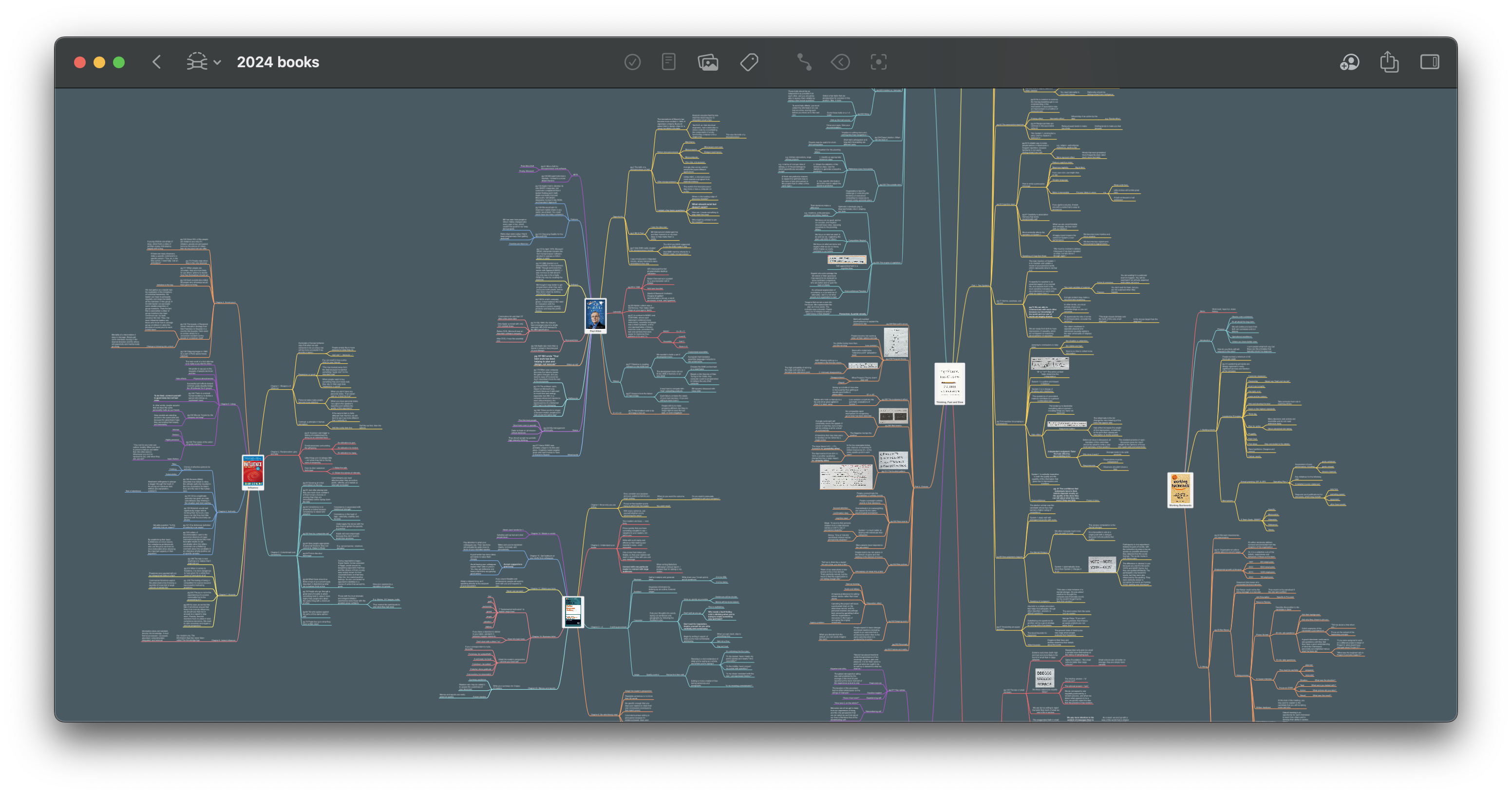Add a collaborator with the person icon

click(x=1349, y=61)
